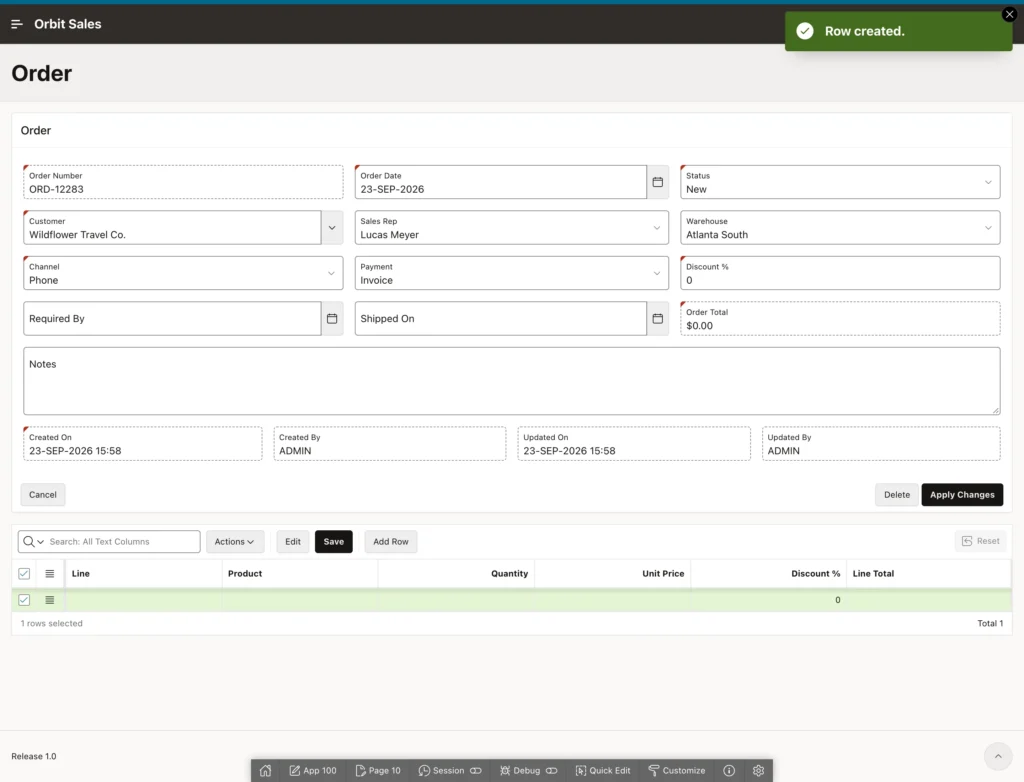Open App 100 in developer toolbar
The image size is (1024, 782).
(x=313, y=771)
